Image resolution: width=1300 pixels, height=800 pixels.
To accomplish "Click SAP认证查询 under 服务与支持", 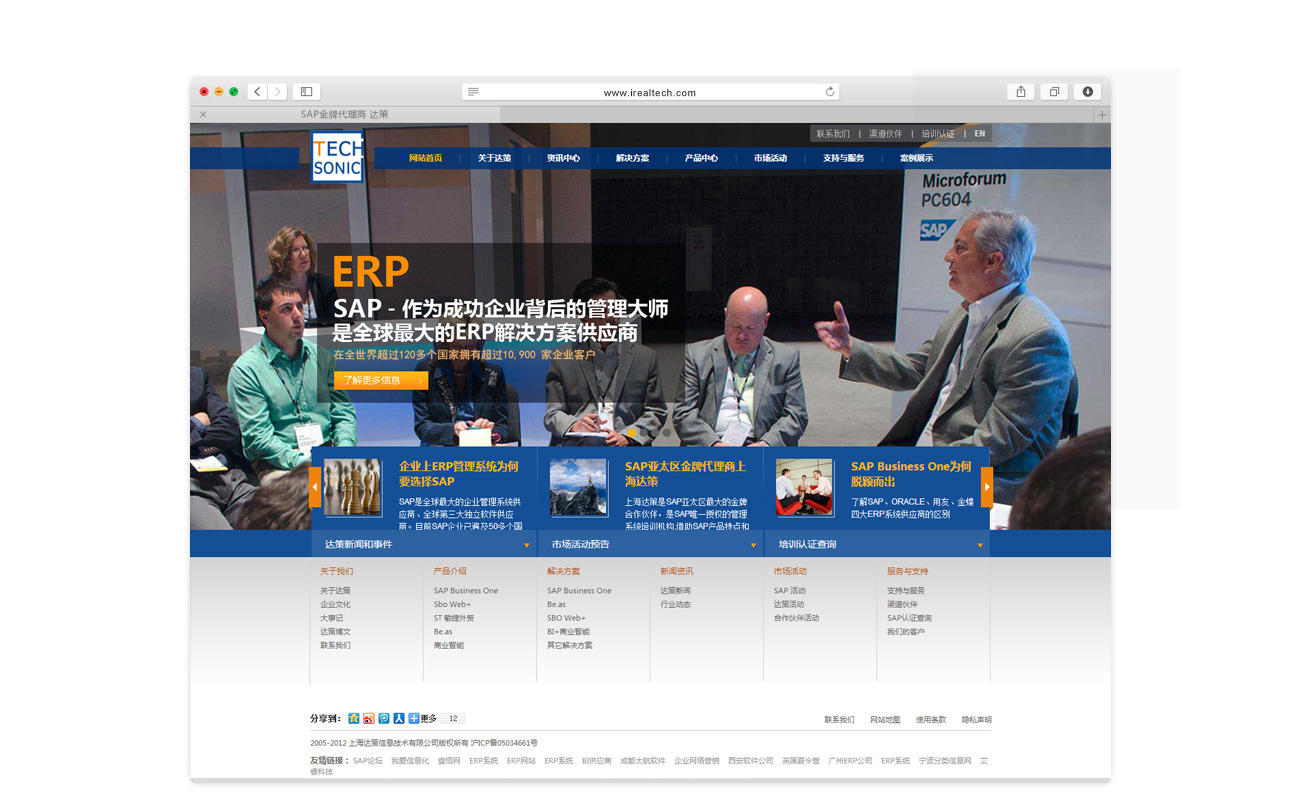I will pyautogui.click(x=909, y=618).
